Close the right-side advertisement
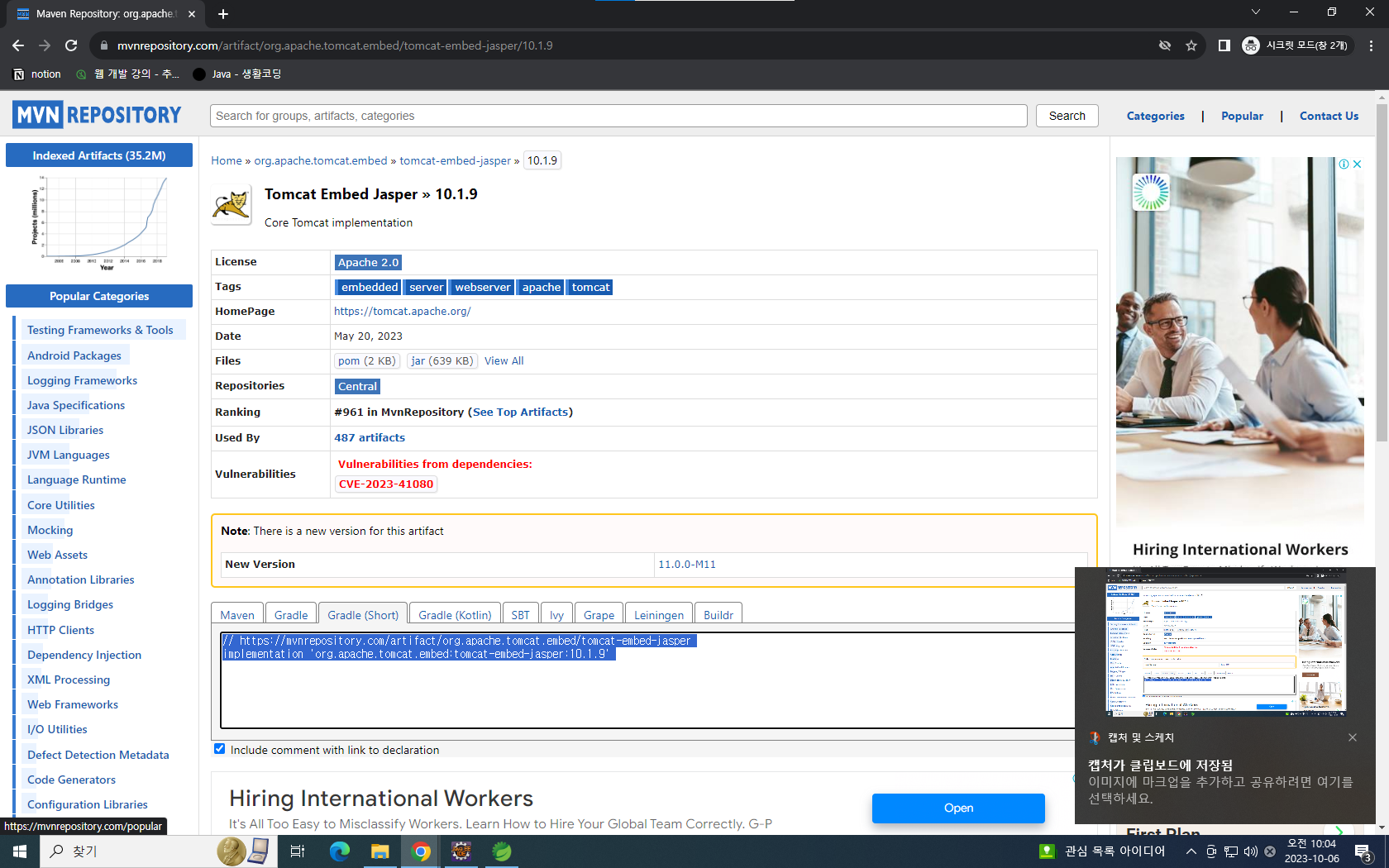The image size is (1389, 868). [1357, 165]
